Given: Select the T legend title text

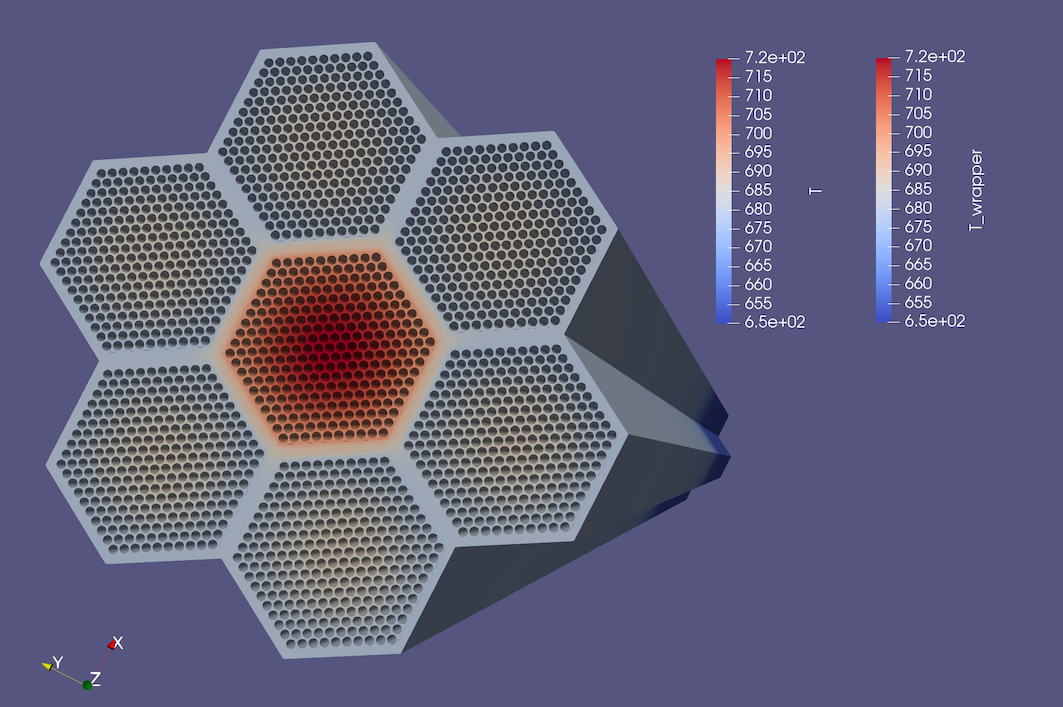Looking at the screenshot, I should point(817,190).
